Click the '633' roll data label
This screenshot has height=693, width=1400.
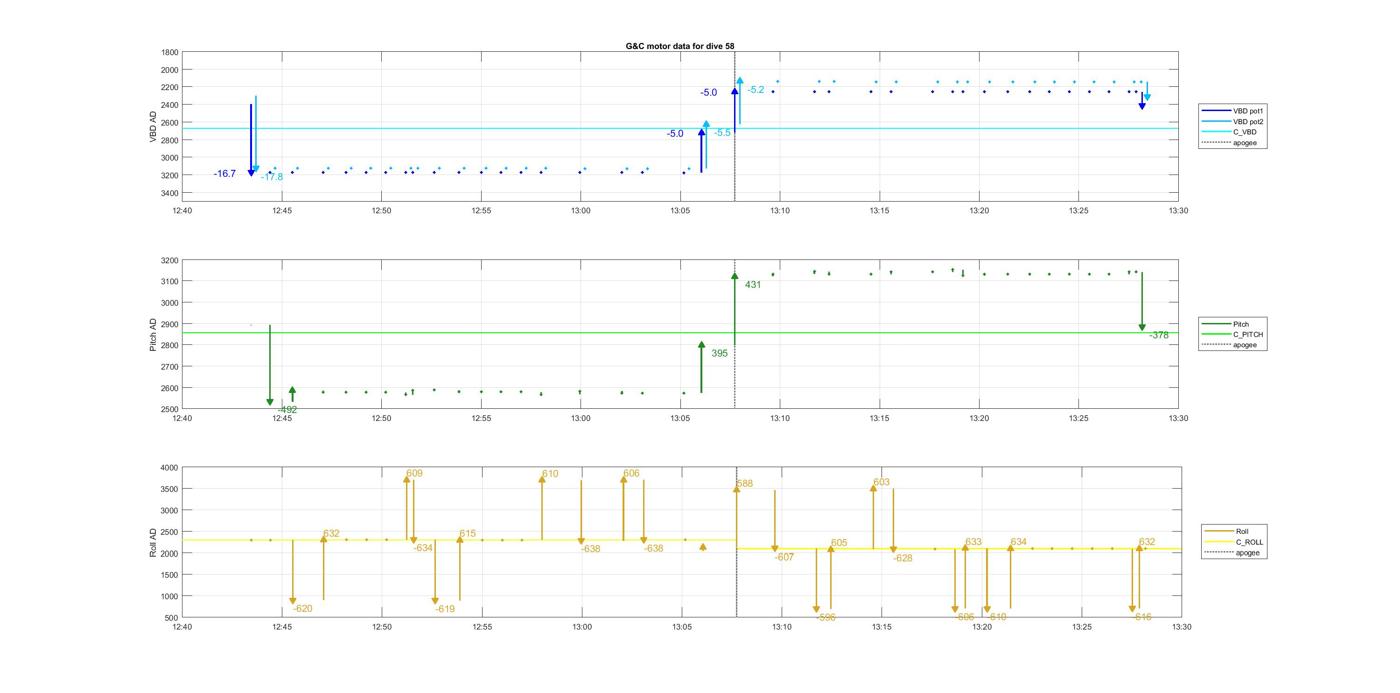974,542
